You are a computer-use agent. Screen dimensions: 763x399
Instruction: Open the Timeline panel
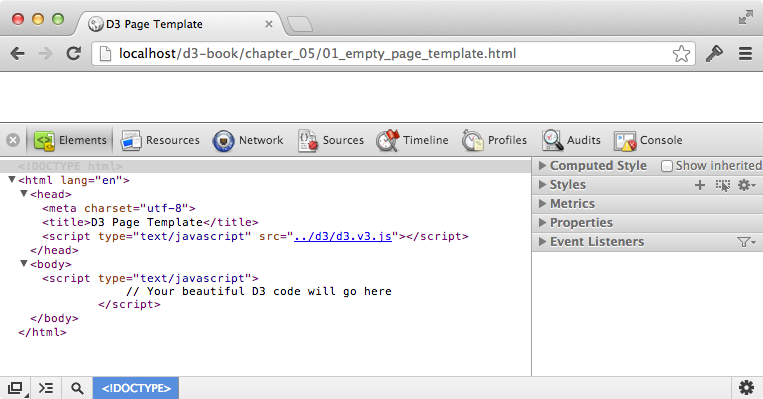point(412,140)
